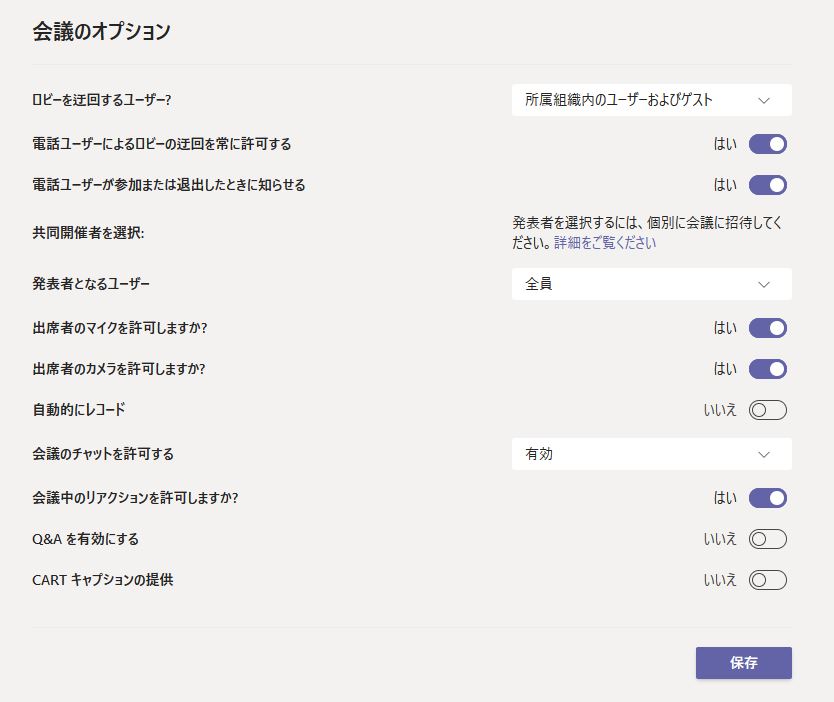Open 発表者となるユーザー dropdown showing 全員

[x=652, y=284]
